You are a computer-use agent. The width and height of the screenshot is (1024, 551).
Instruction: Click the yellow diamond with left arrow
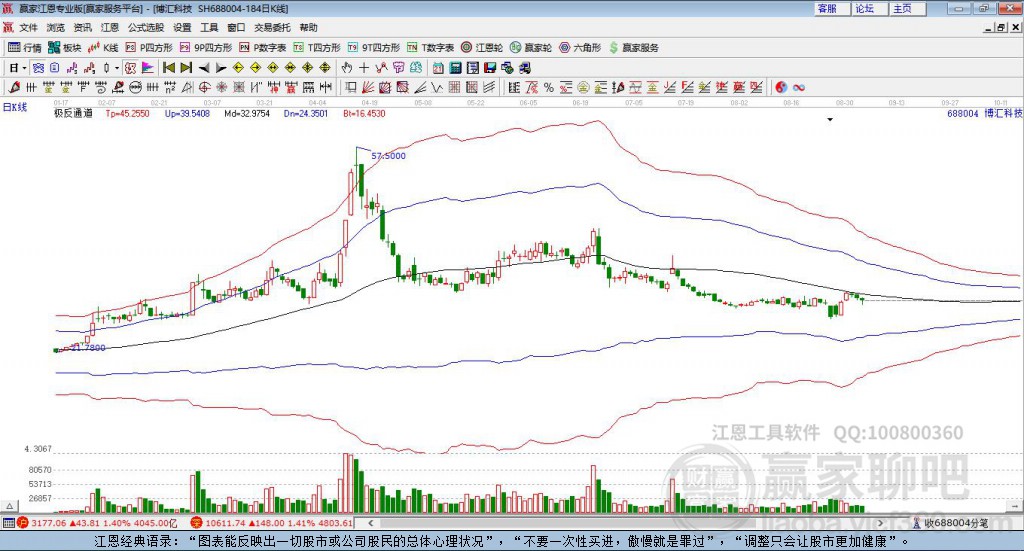[x=238, y=68]
